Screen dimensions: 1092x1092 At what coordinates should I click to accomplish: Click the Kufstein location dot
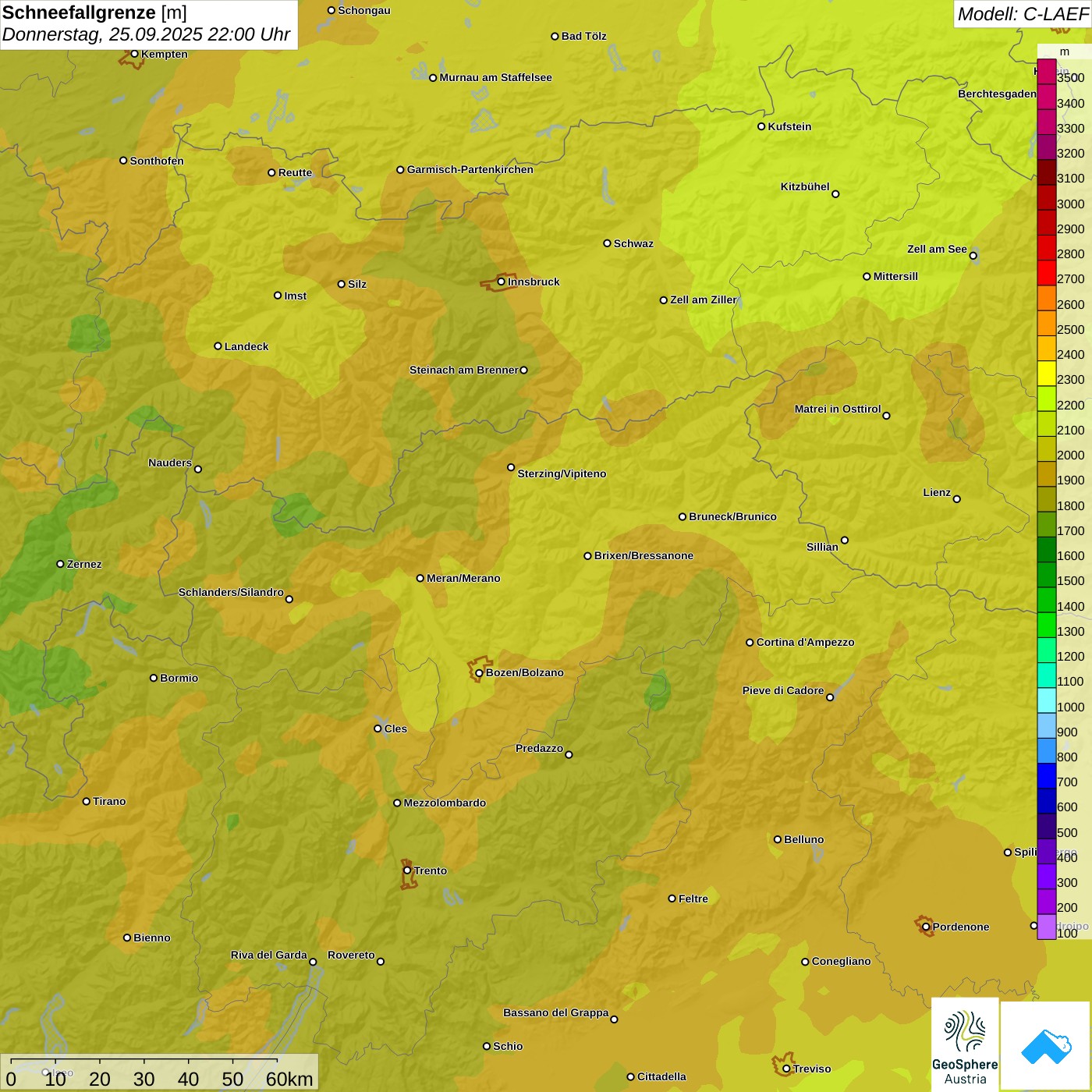pyautogui.click(x=761, y=126)
